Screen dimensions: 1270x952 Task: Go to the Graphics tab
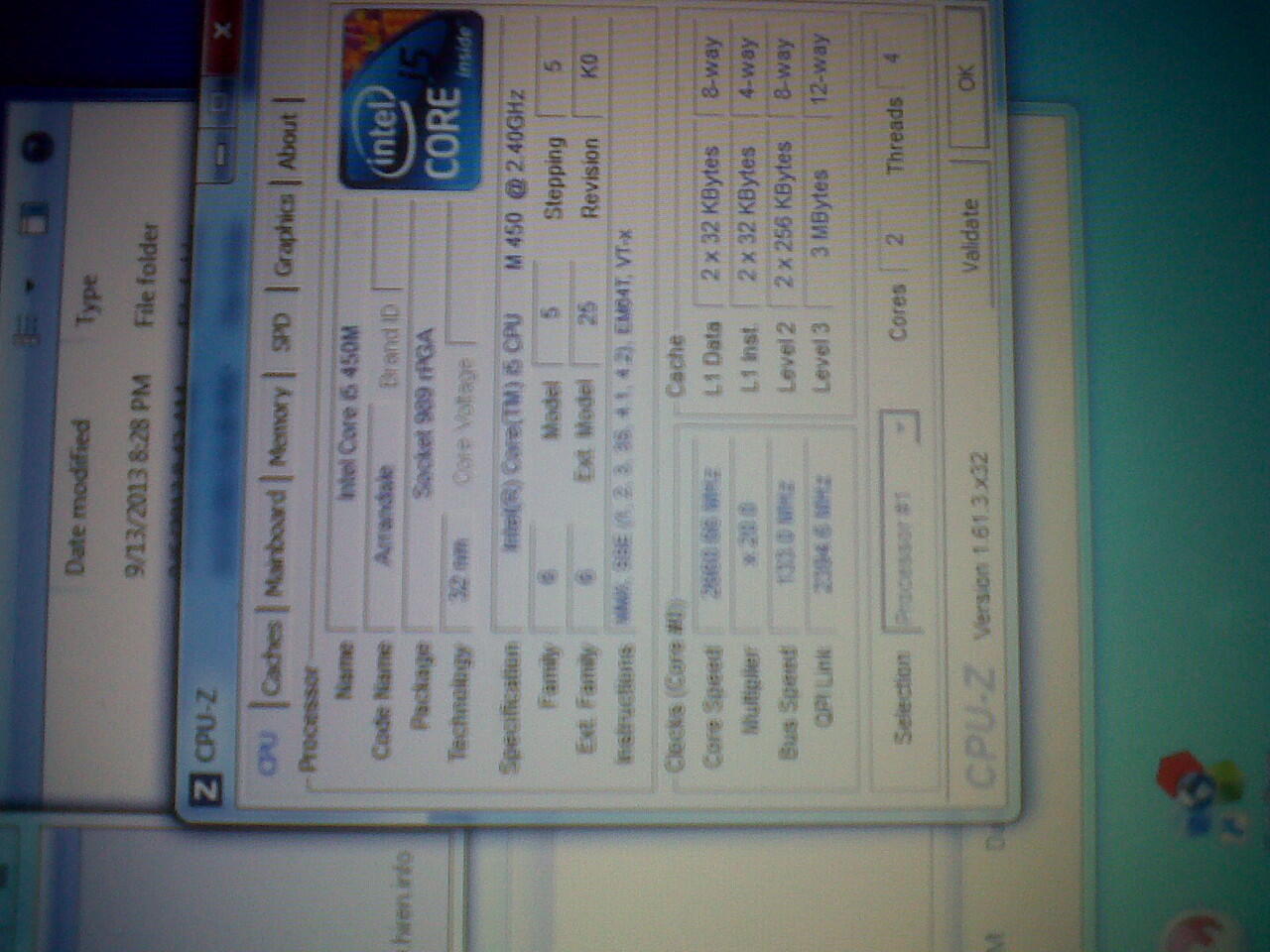pyautogui.click(x=284, y=234)
